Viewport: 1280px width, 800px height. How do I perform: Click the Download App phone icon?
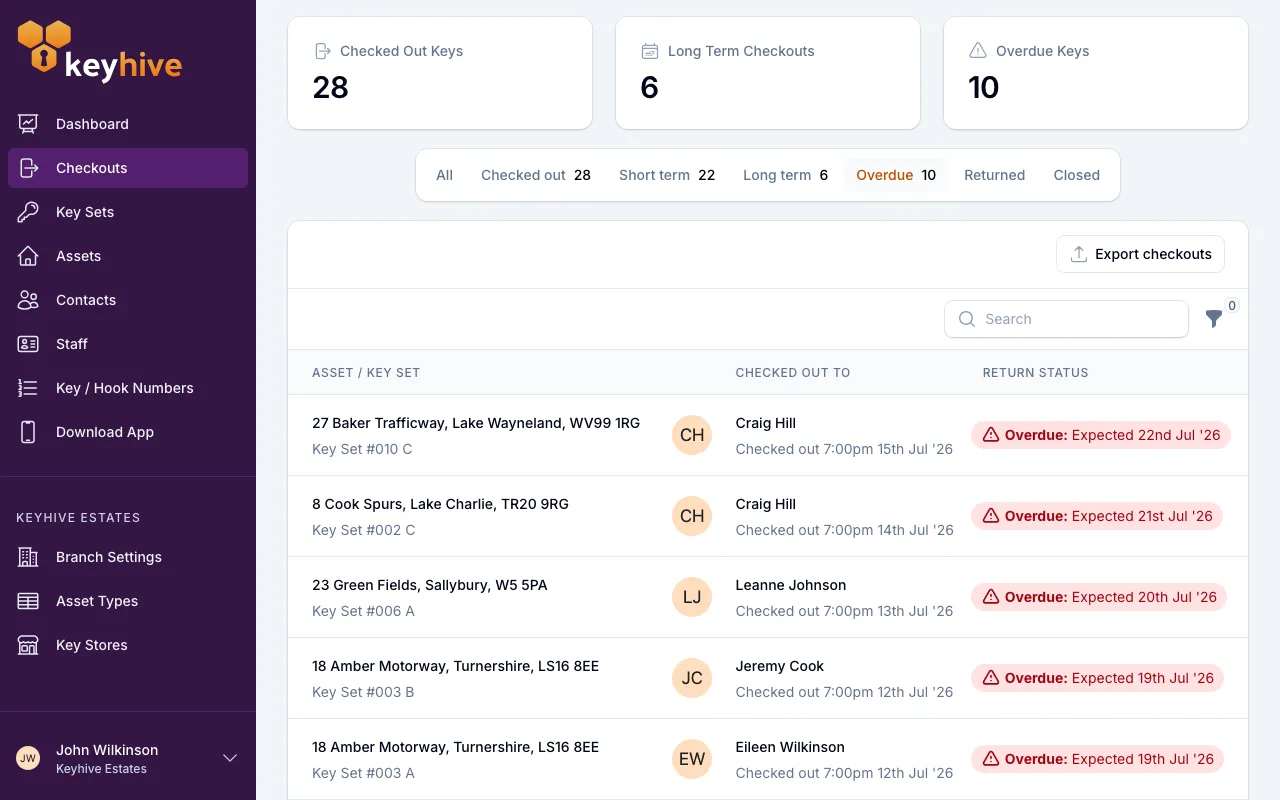(28, 432)
